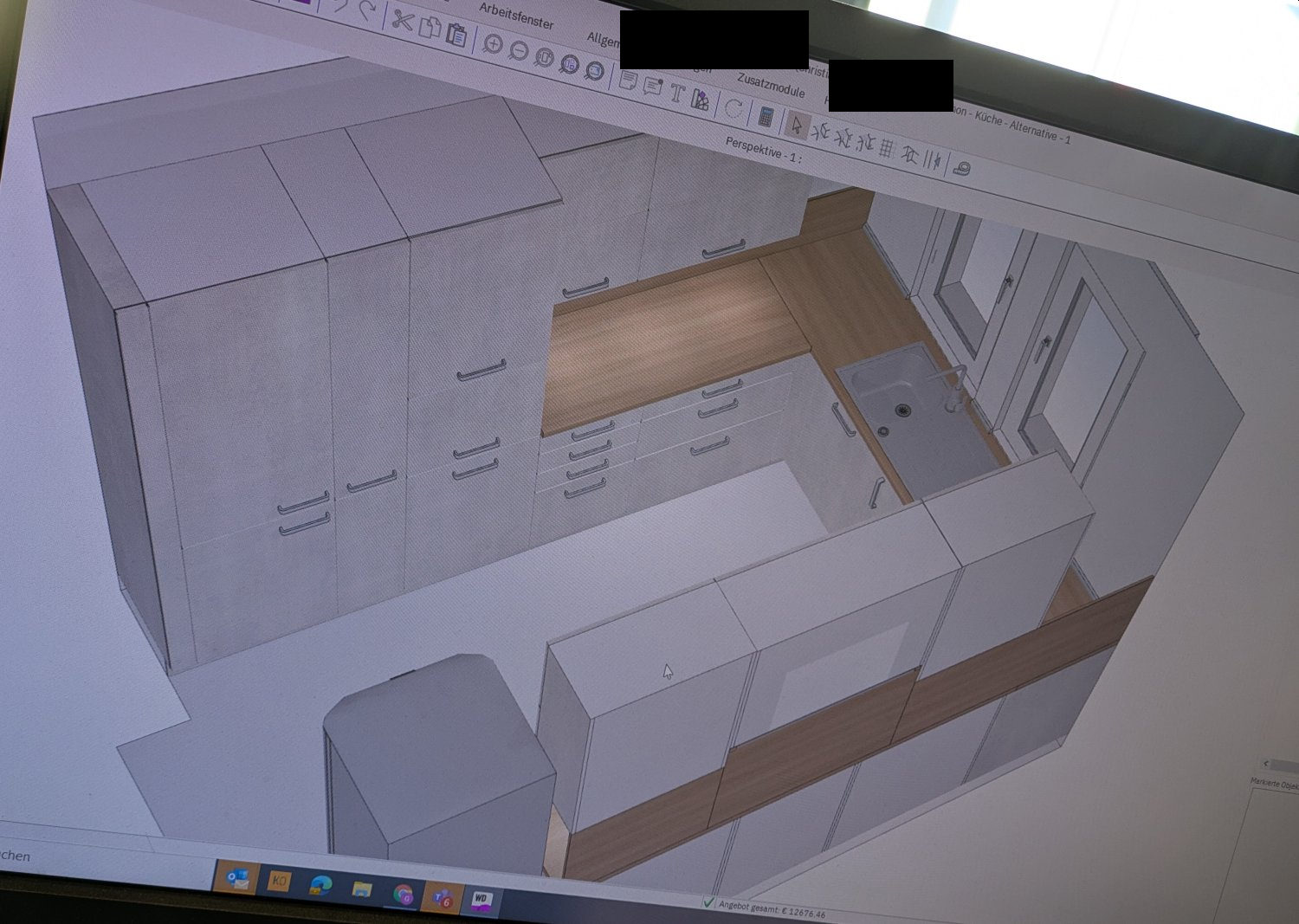This screenshot has height=924, width=1299.
Task: Open Microsoft Teams from the taskbar
Action: 443,897
